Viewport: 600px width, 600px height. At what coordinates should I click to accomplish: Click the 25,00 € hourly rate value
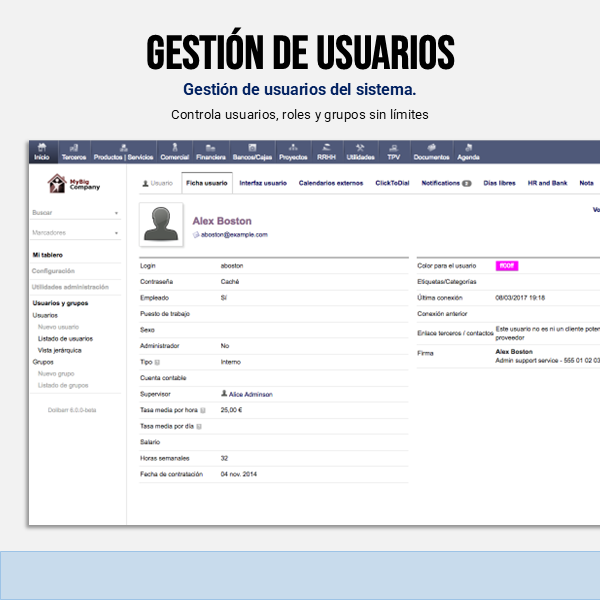pyautogui.click(x=231, y=410)
